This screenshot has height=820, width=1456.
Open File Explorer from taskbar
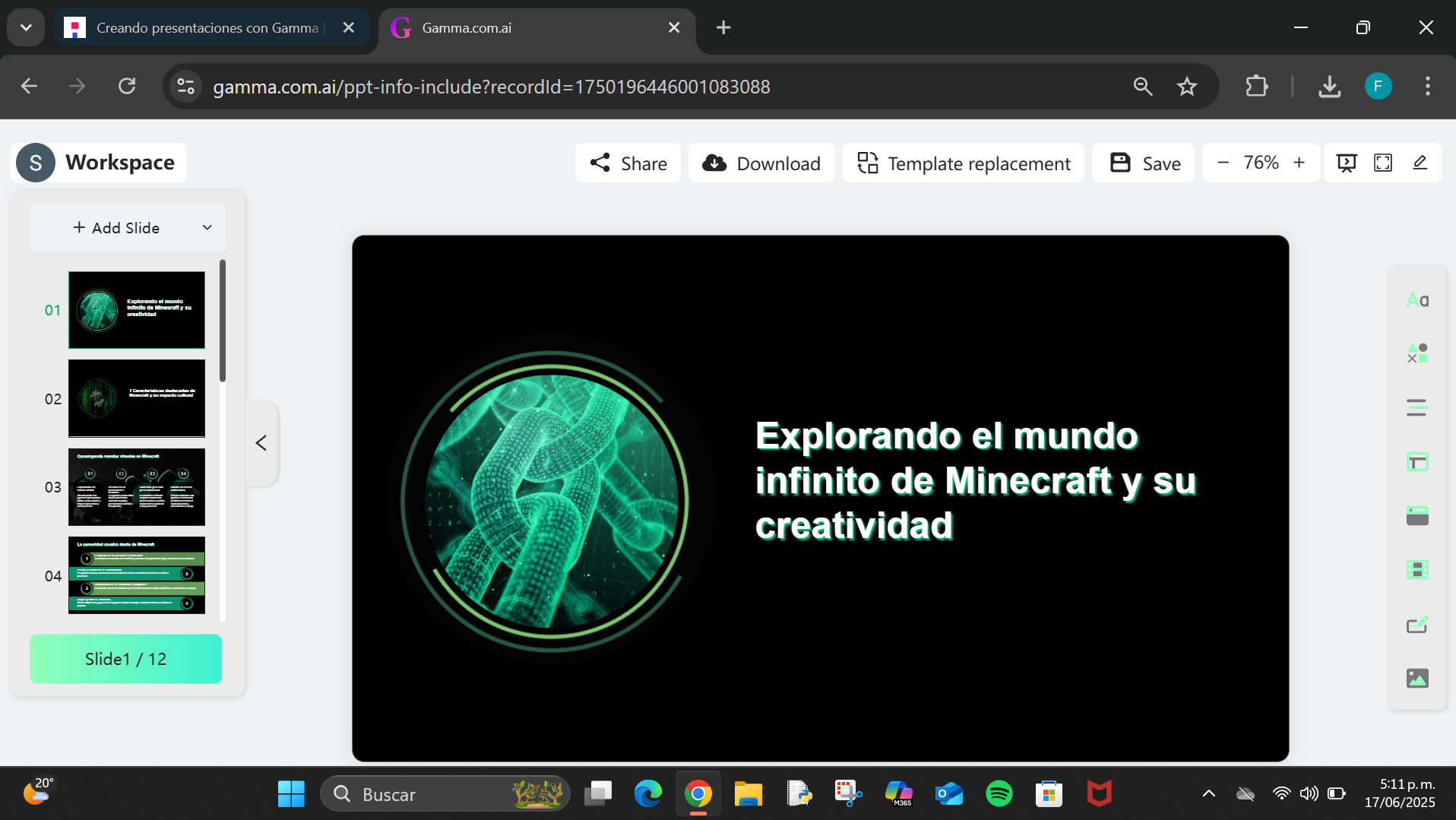[x=749, y=794]
